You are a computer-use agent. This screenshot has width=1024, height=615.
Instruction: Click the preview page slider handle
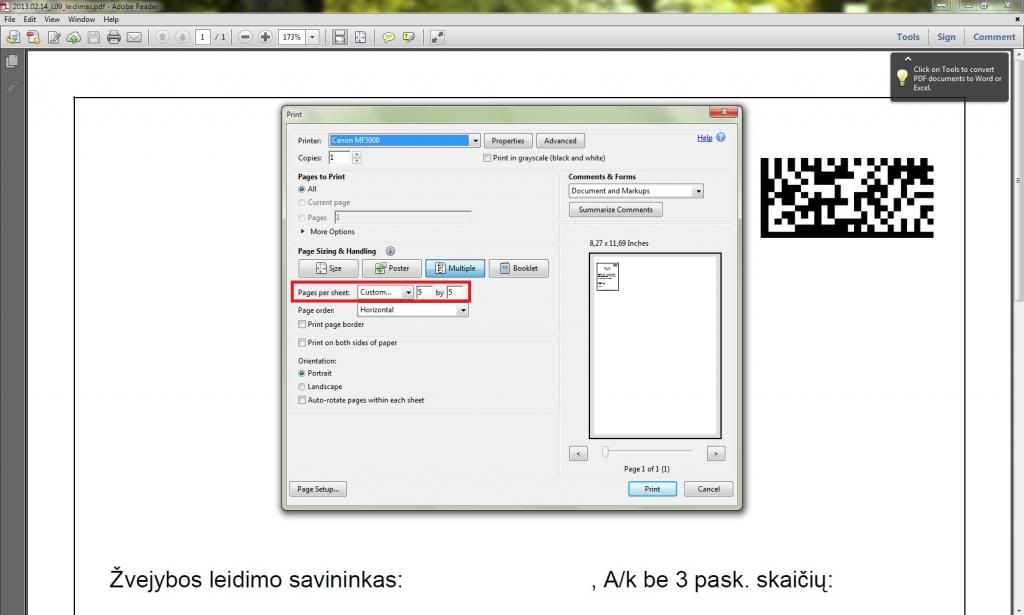tap(605, 452)
